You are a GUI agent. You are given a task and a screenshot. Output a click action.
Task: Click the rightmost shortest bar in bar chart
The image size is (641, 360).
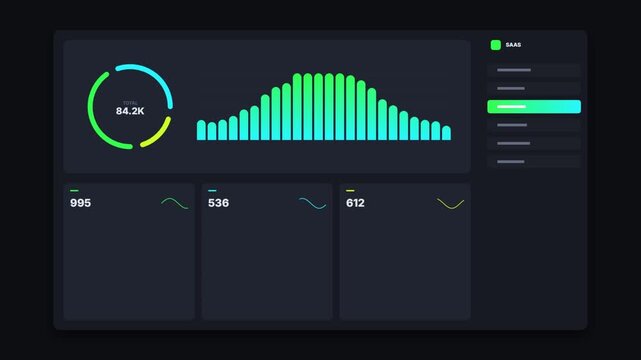click(446, 133)
